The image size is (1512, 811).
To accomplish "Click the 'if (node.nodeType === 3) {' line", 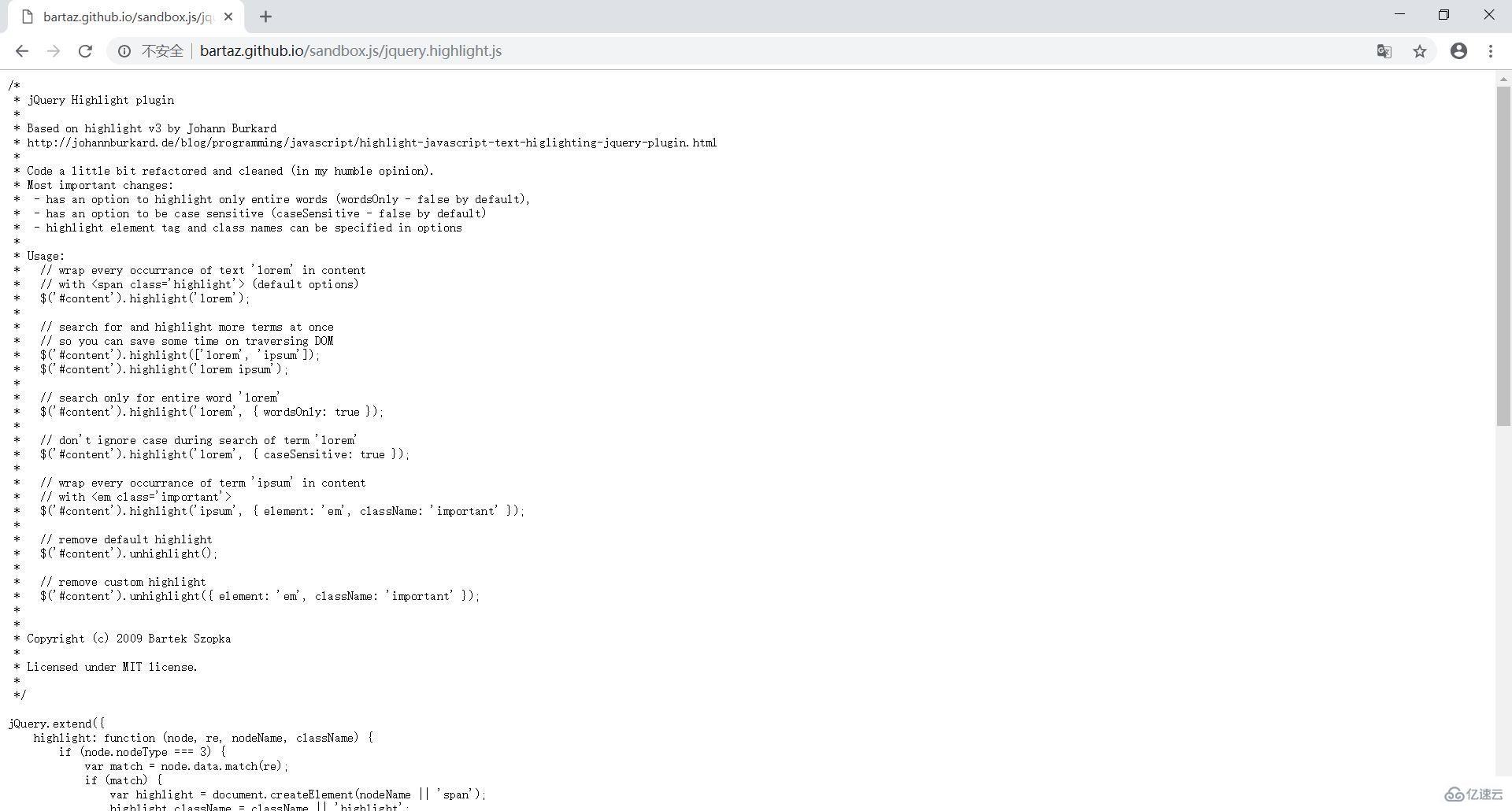I will (x=143, y=752).
